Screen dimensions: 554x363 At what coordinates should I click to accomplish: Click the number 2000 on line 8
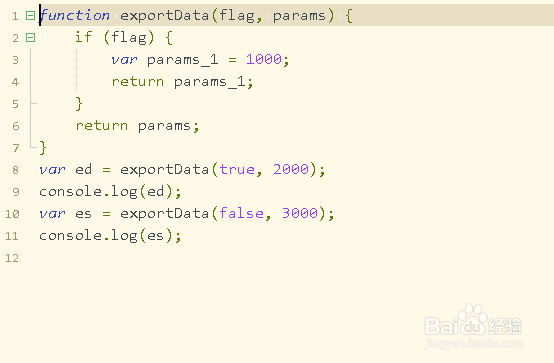click(x=291, y=170)
